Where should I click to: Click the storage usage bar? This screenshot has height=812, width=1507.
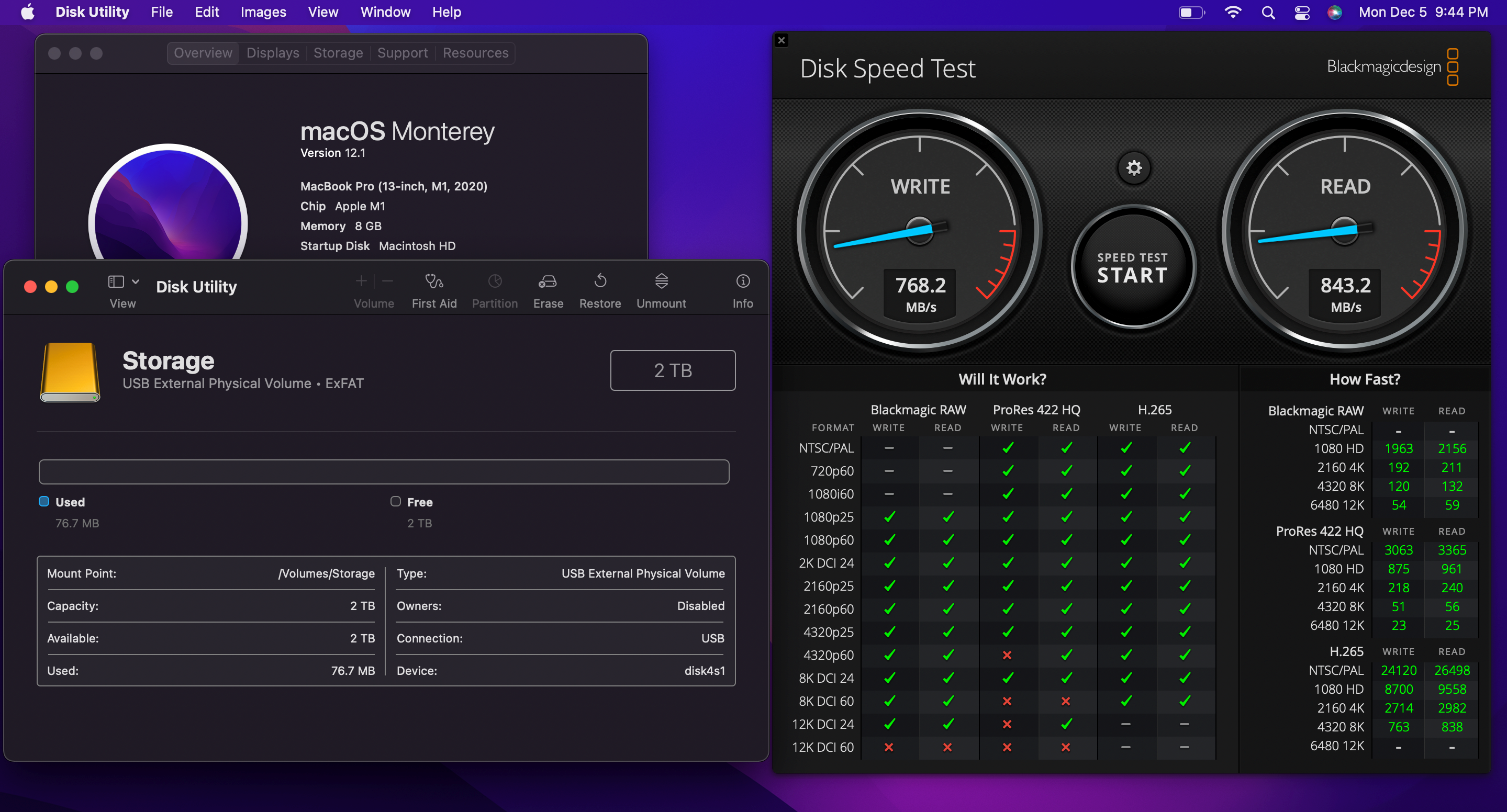click(384, 472)
